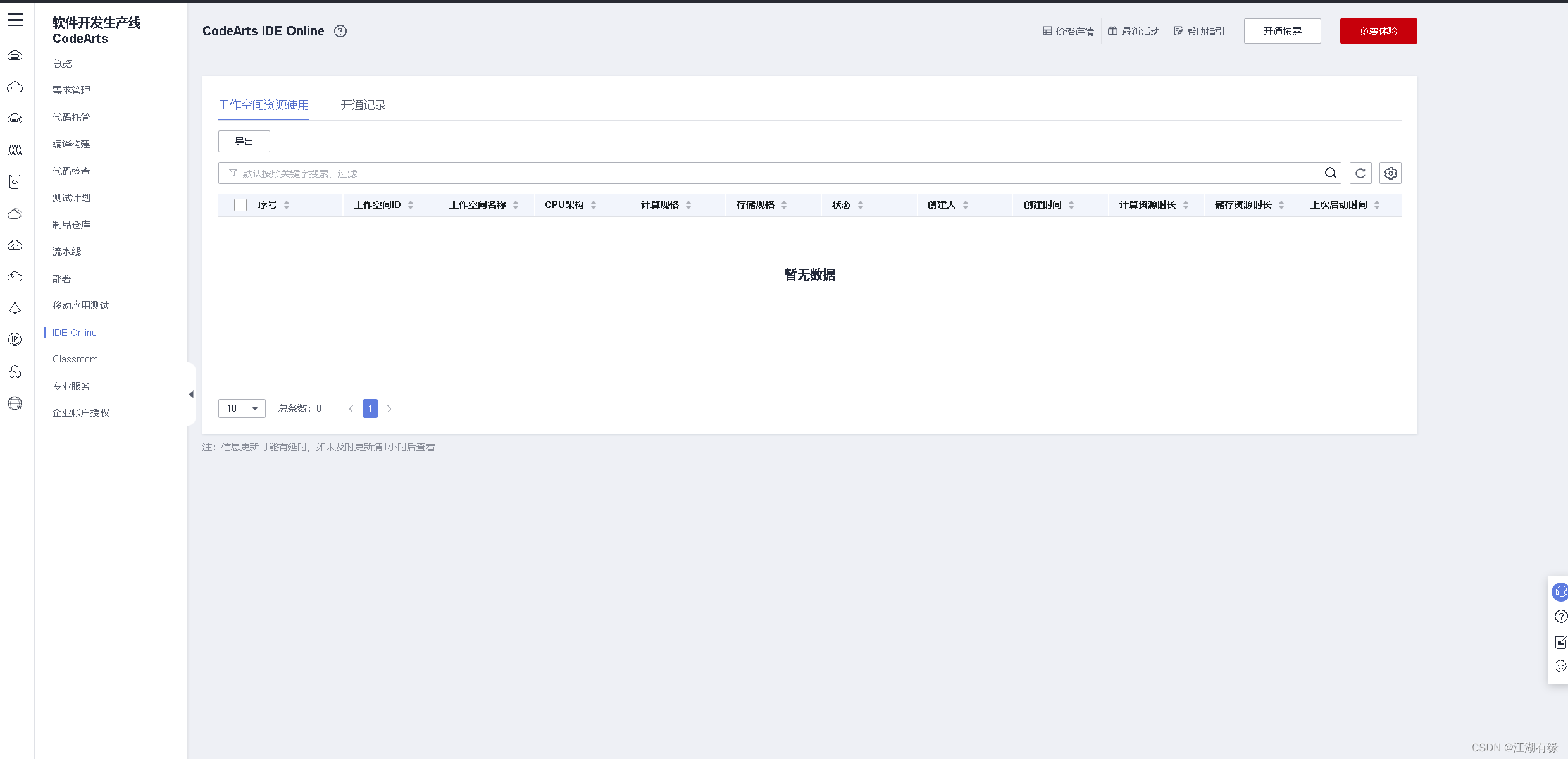
Task: Open 价格详情 link
Action: coord(1069,31)
